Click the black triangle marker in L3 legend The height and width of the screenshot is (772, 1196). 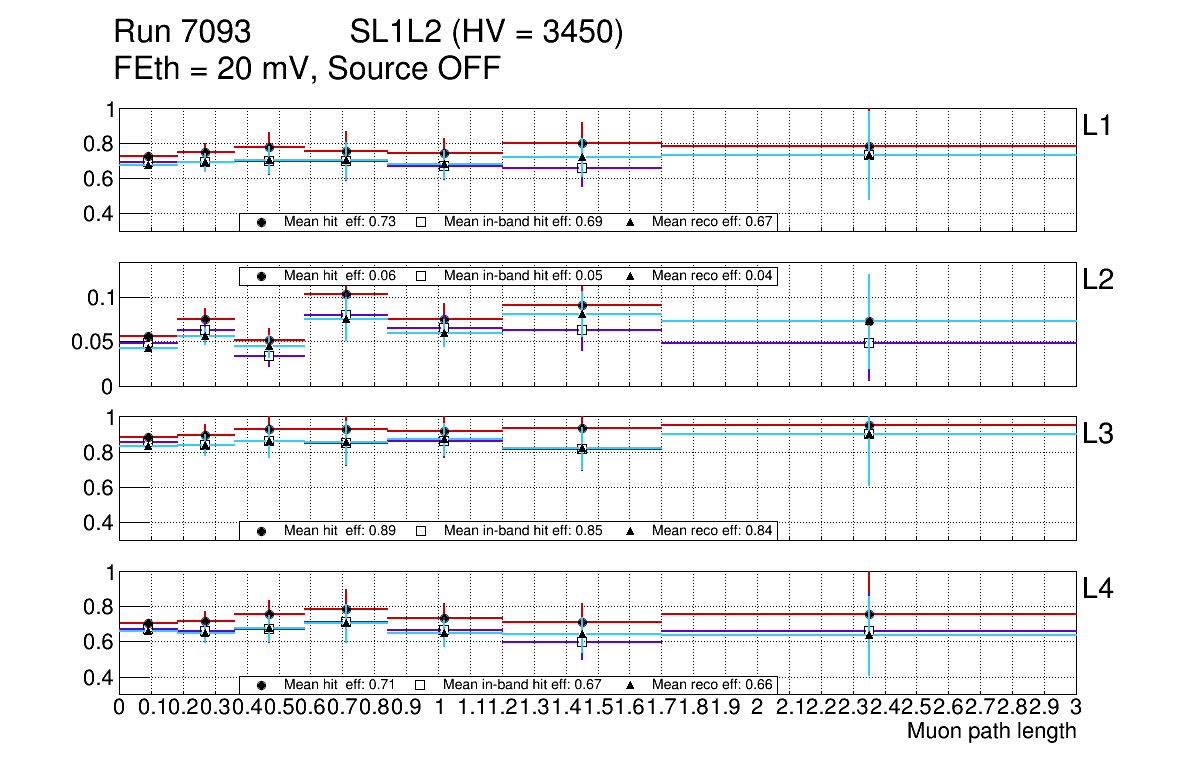631,530
